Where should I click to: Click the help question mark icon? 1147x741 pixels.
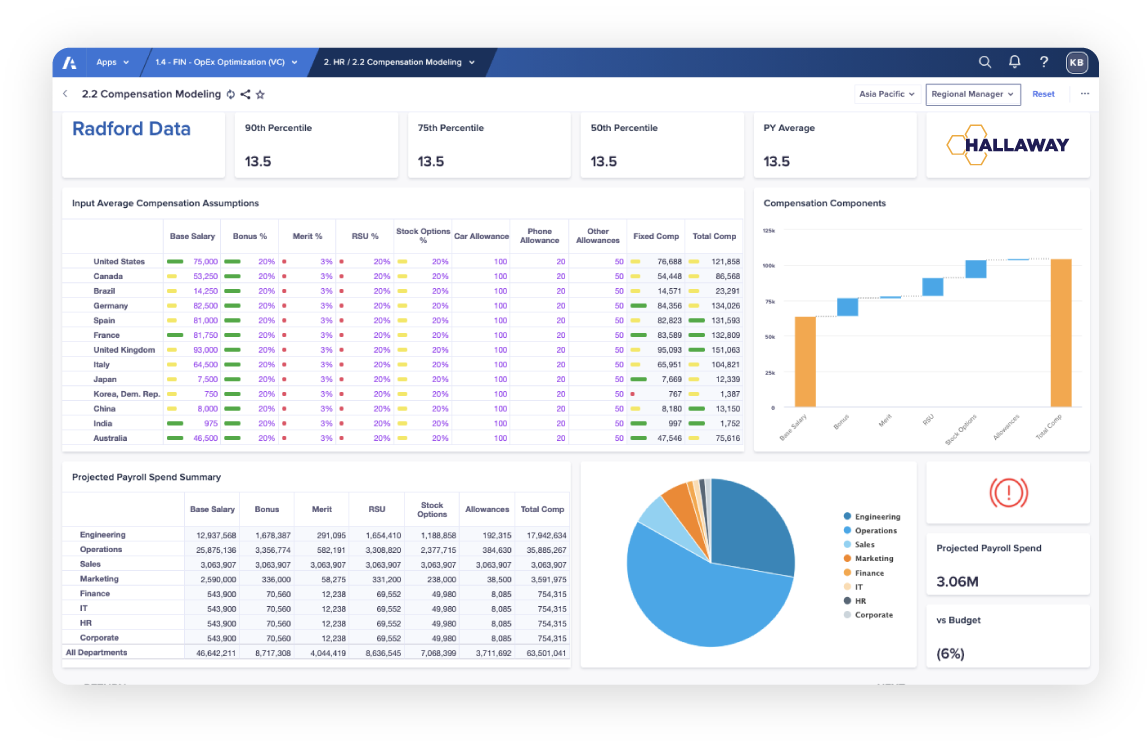pyautogui.click(x=1044, y=62)
